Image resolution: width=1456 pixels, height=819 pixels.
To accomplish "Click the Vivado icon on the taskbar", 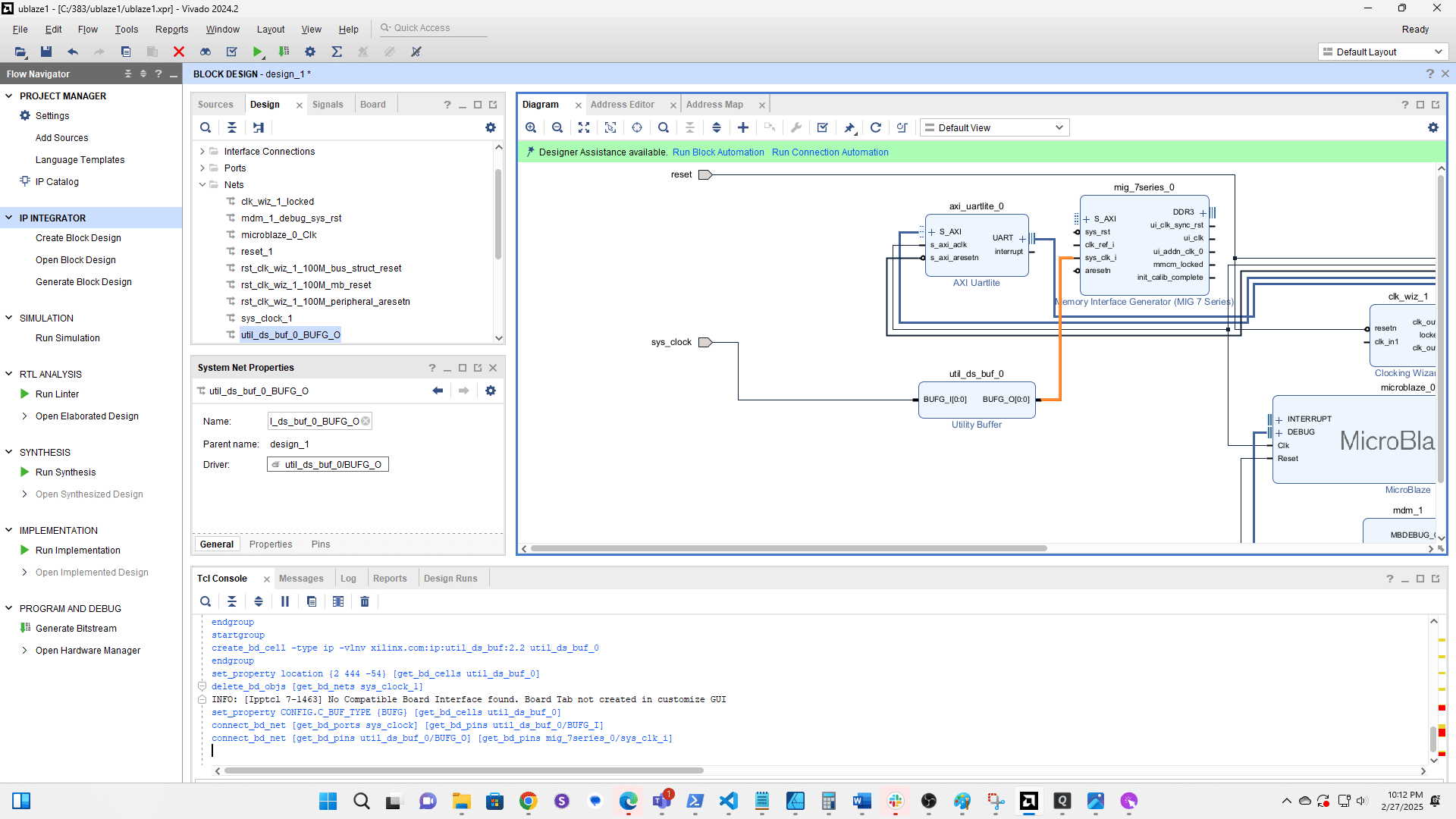I will click(1029, 801).
